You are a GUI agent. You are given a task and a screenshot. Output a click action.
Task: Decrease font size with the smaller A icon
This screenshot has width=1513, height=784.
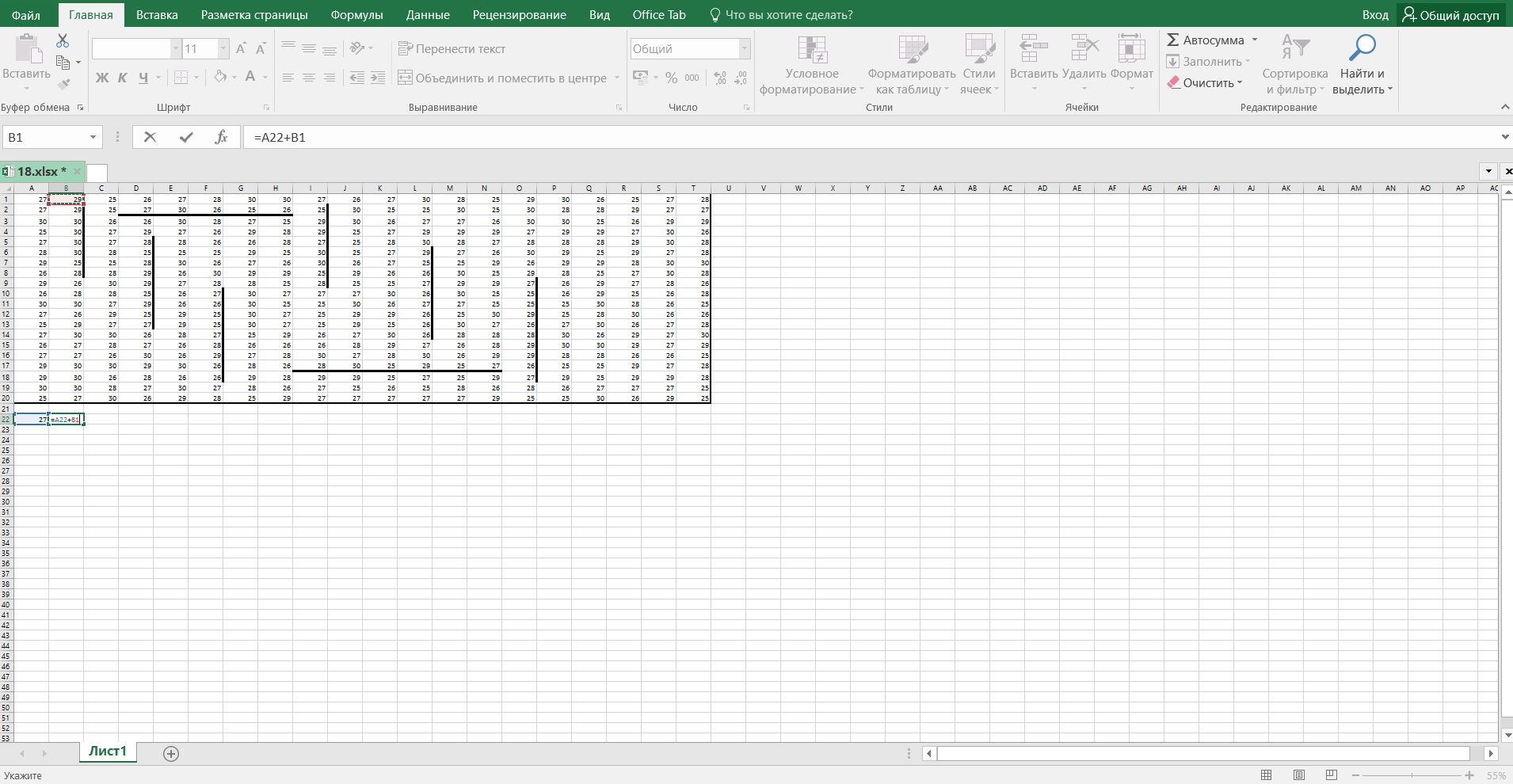(x=261, y=49)
